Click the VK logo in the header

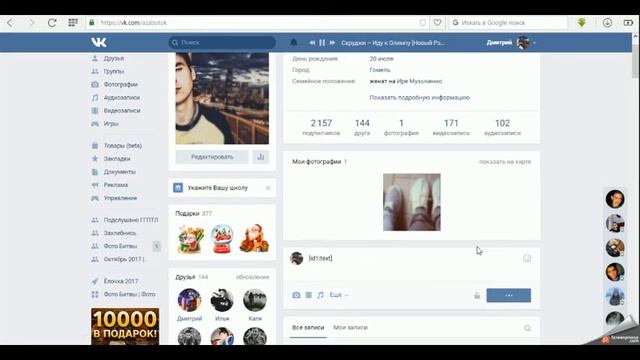tap(99, 42)
